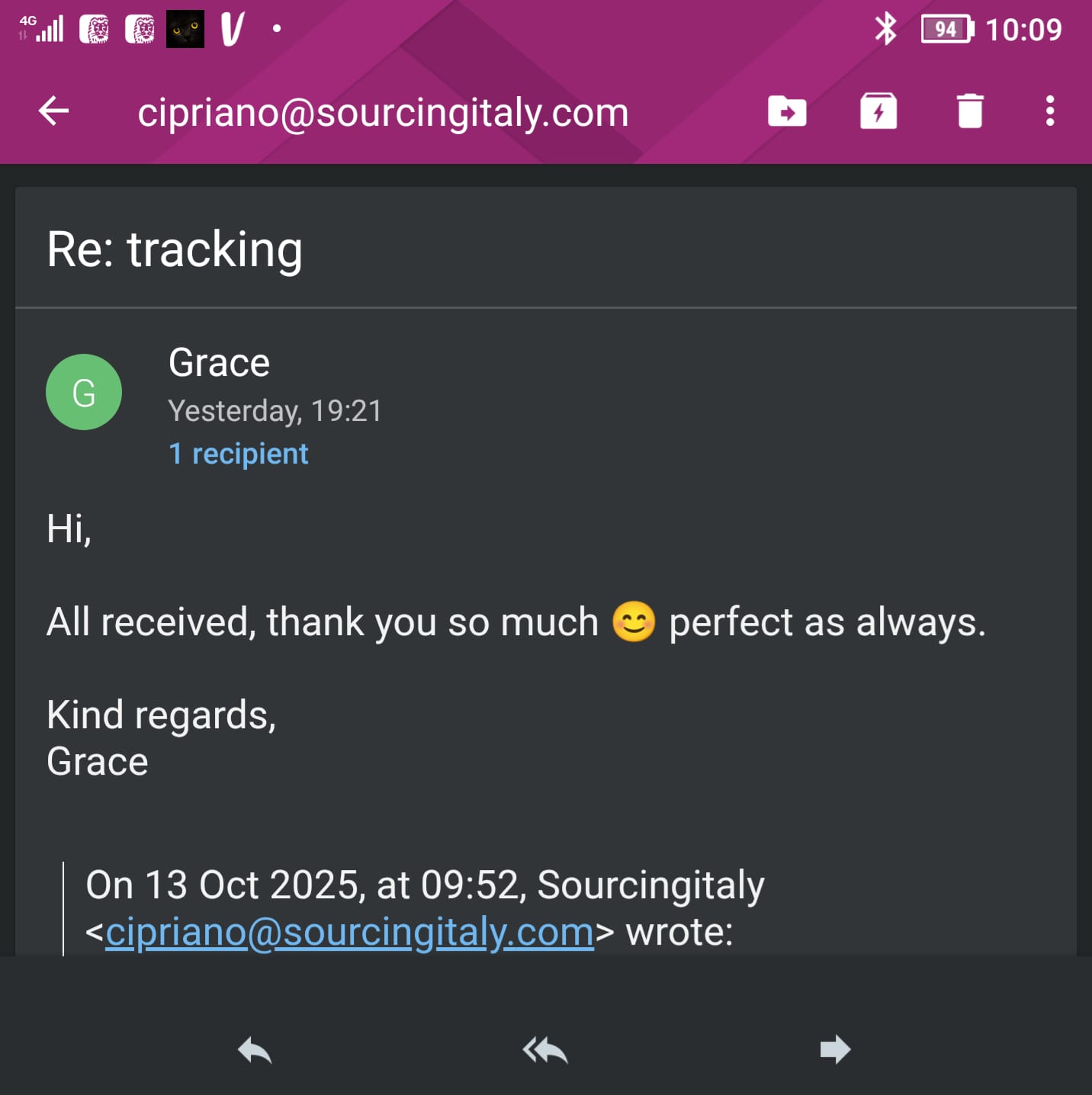Tap the Bluetooth status icon

885,30
